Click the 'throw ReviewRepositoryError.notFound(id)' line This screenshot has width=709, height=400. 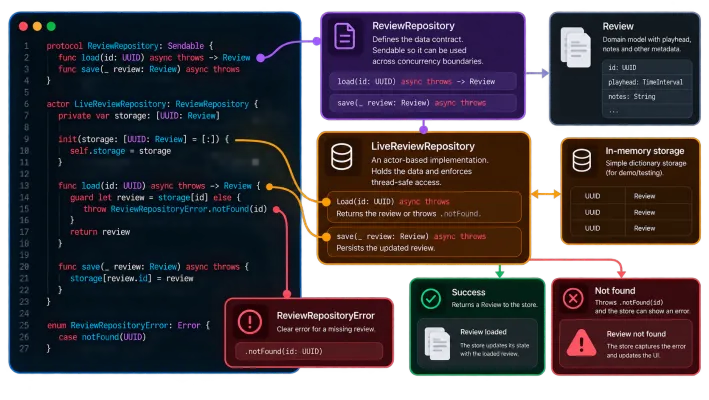coord(175,209)
